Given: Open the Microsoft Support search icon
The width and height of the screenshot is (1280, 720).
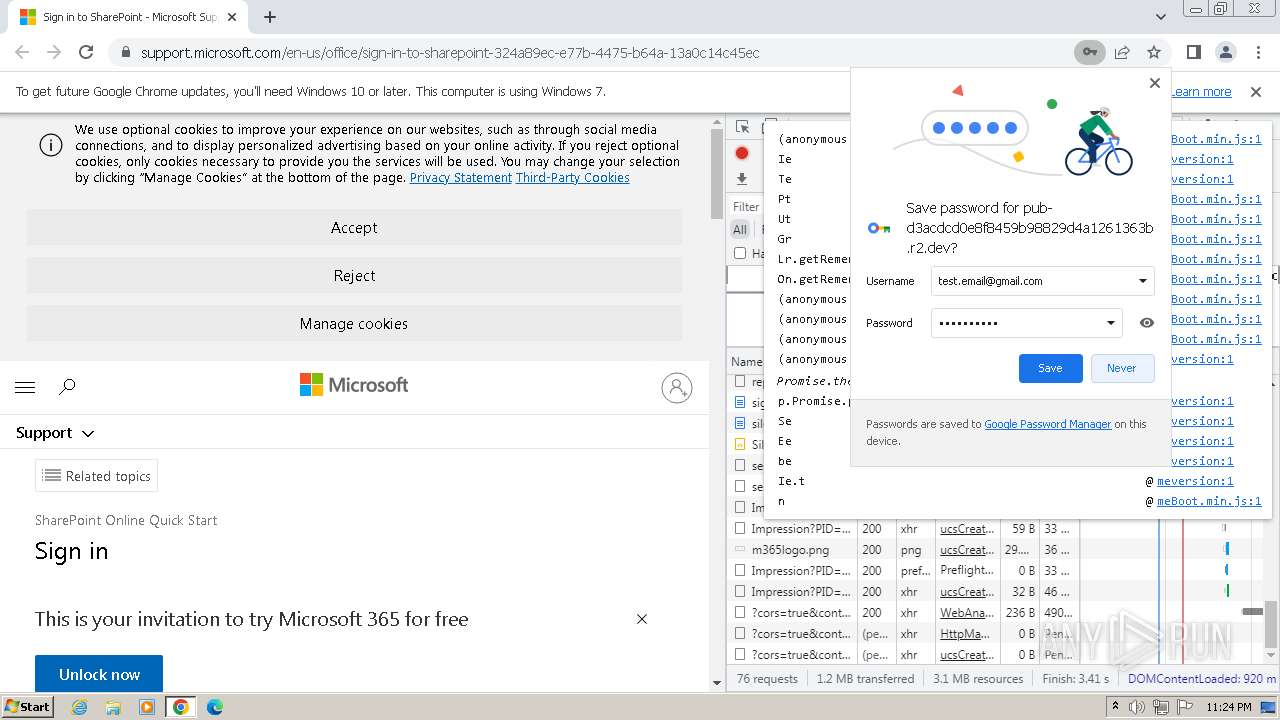Looking at the screenshot, I should pos(67,387).
